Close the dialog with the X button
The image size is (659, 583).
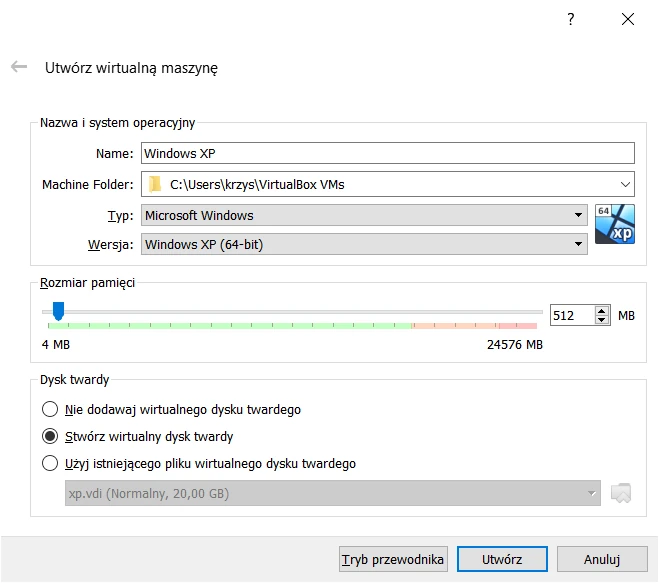(x=628, y=19)
